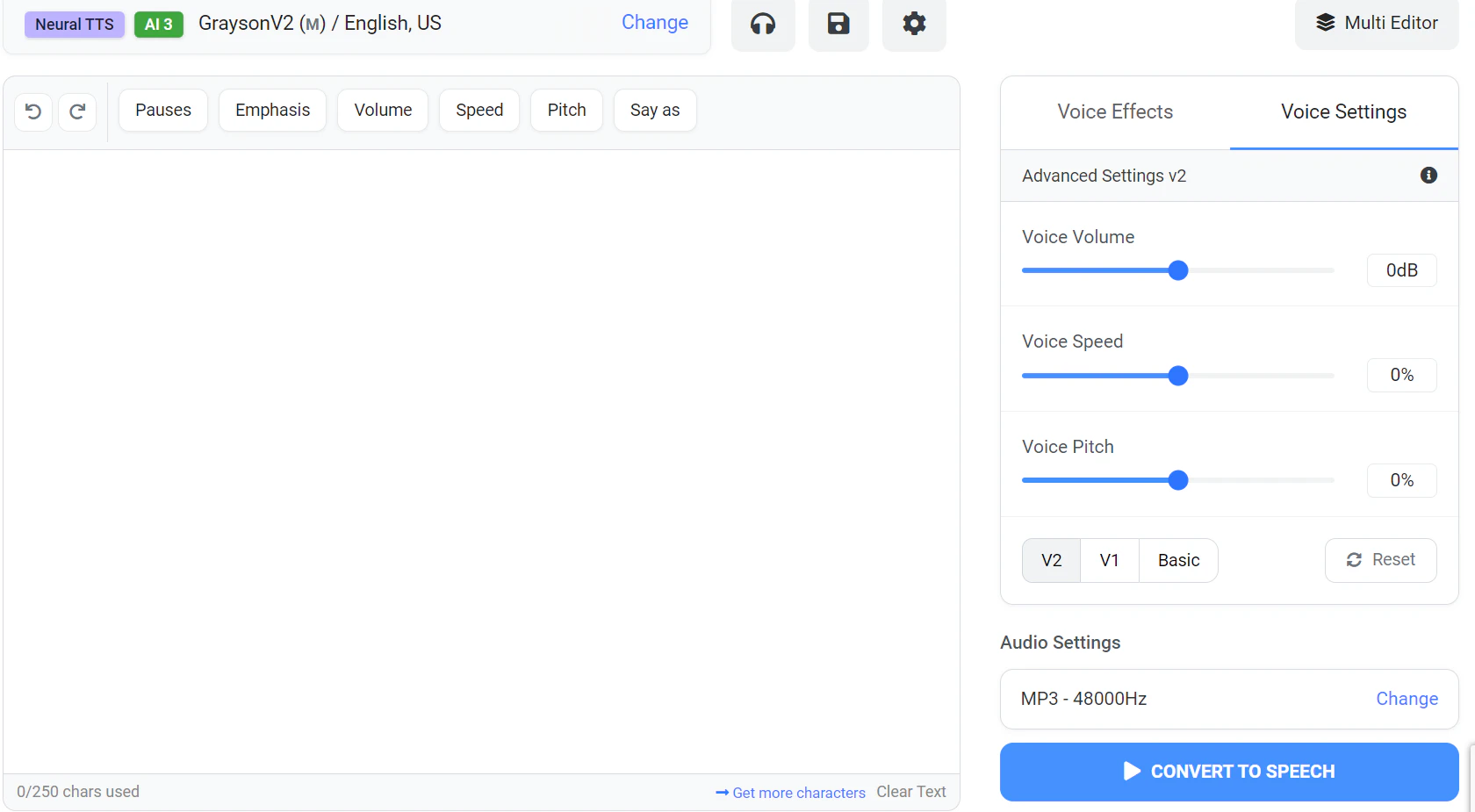This screenshot has height=812, width=1475.
Task: Click the headphones preview icon
Action: tap(762, 25)
